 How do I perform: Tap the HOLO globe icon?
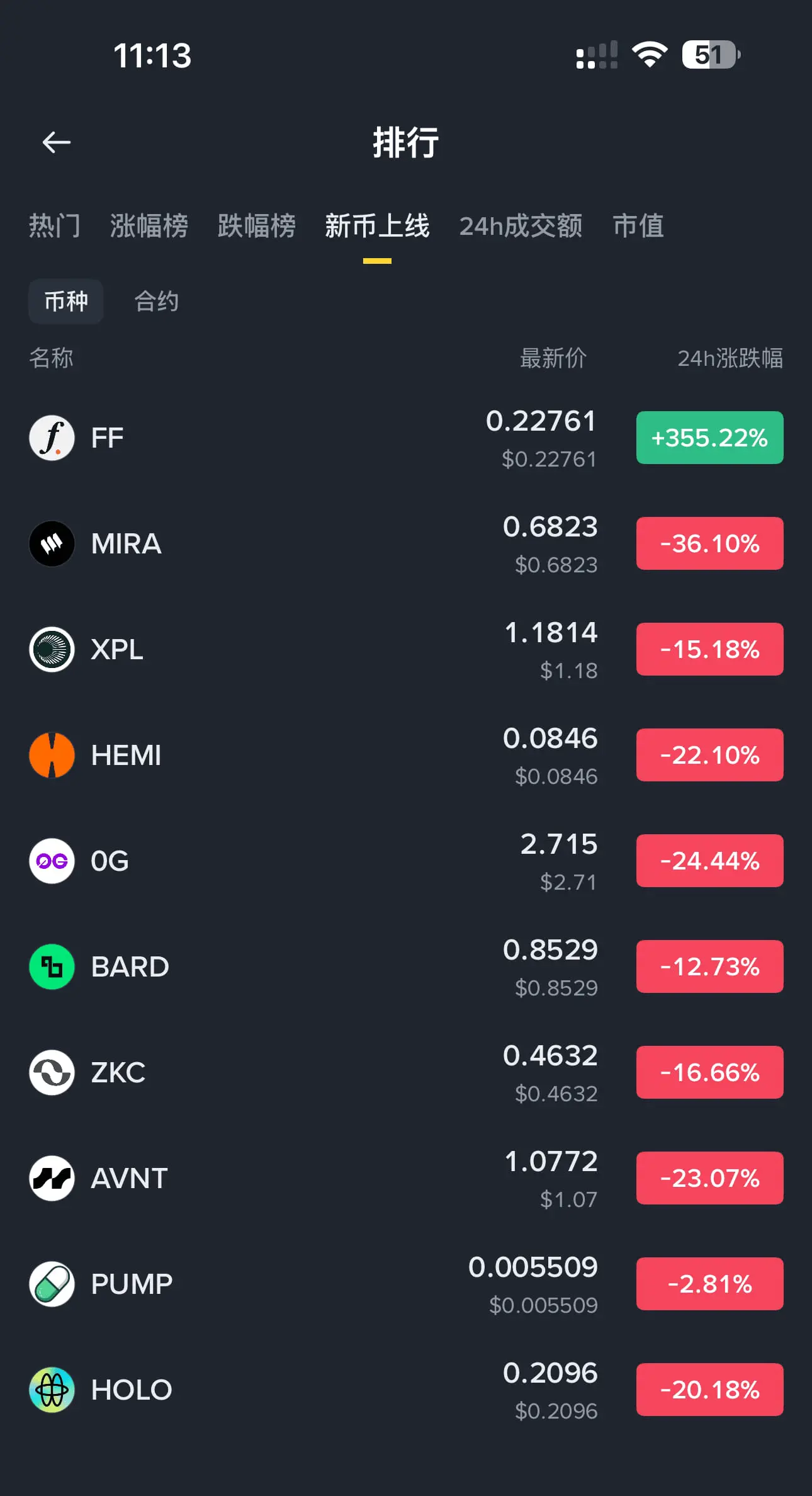pyautogui.click(x=52, y=1390)
